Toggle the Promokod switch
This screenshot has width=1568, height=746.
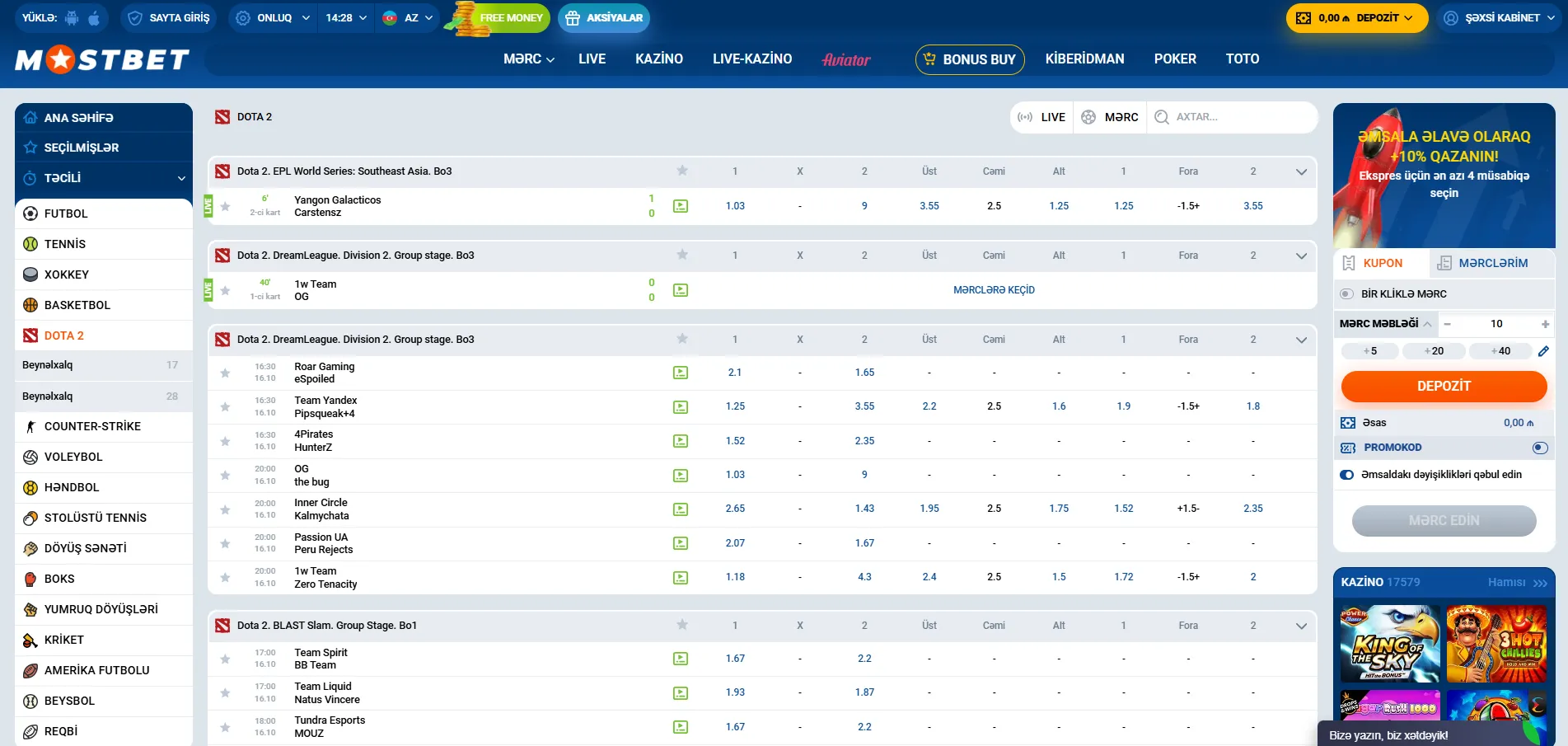[1539, 448]
